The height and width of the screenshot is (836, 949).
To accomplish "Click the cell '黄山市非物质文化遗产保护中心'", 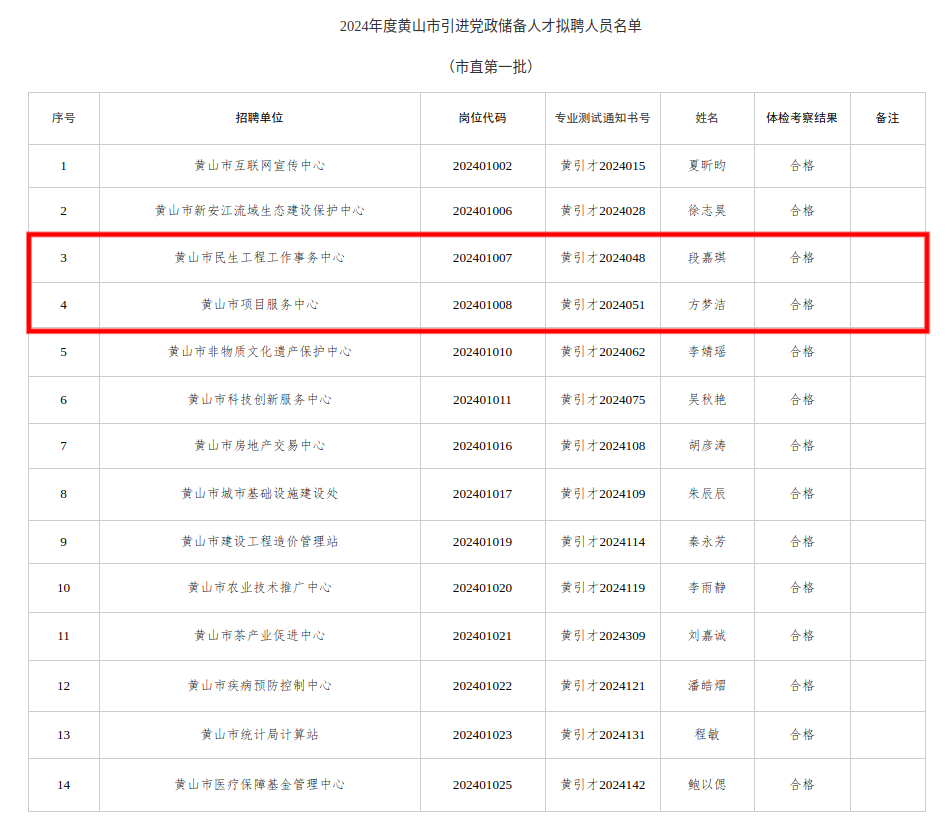I will (260, 352).
